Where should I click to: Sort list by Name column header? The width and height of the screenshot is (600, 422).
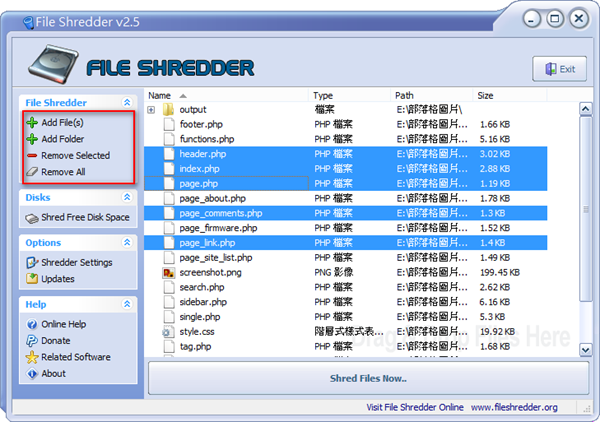(226, 95)
